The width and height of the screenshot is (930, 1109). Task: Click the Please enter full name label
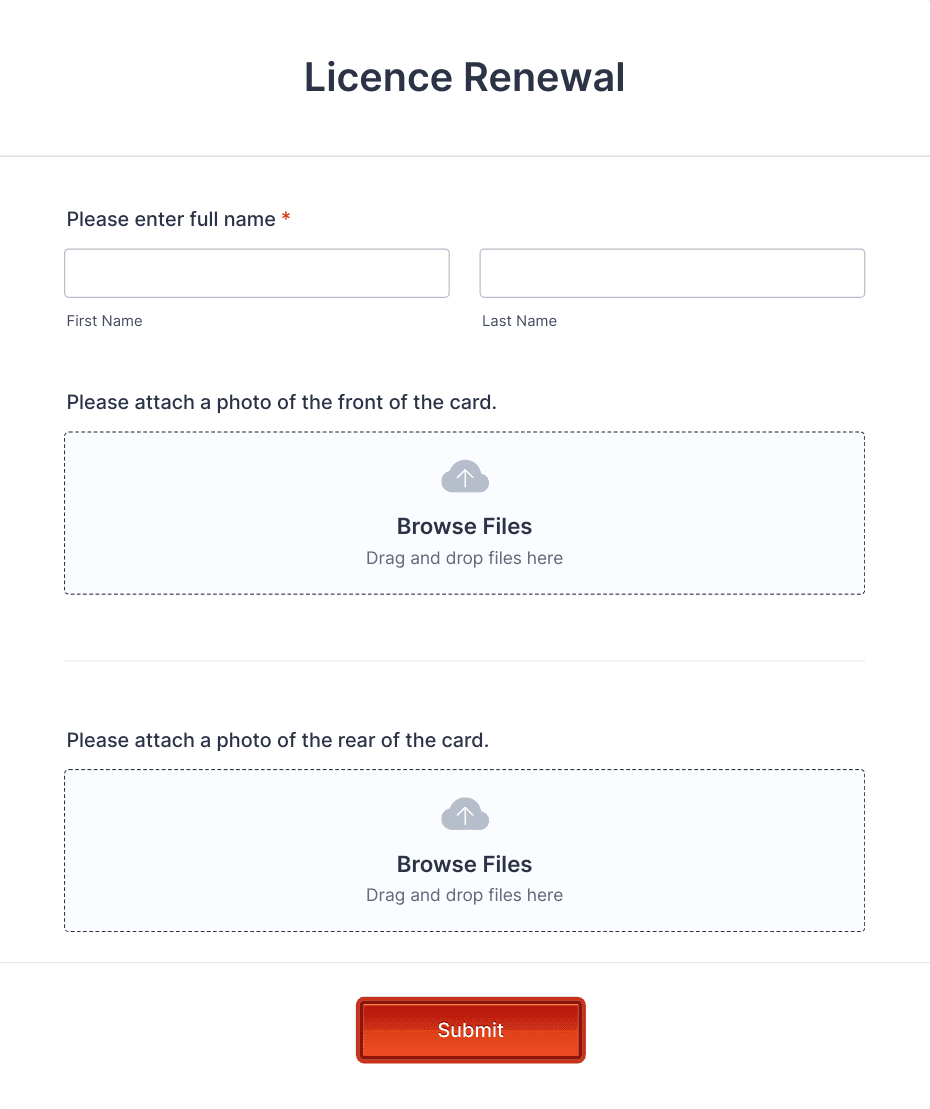[170, 219]
